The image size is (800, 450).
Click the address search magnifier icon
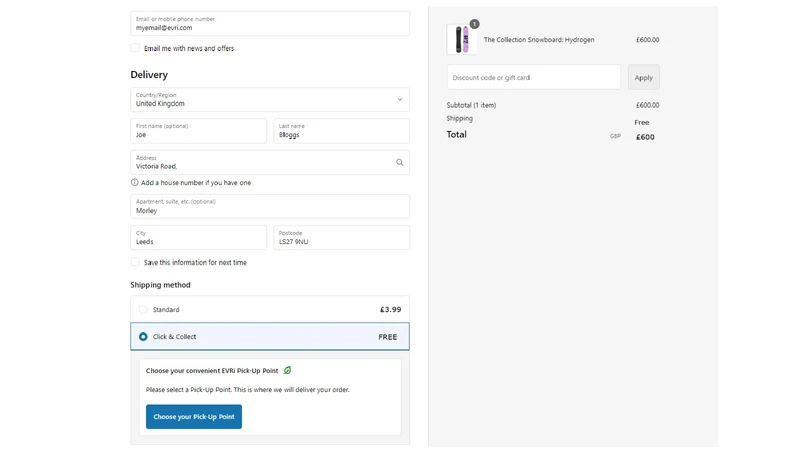pyautogui.click(x=399, y=162)
